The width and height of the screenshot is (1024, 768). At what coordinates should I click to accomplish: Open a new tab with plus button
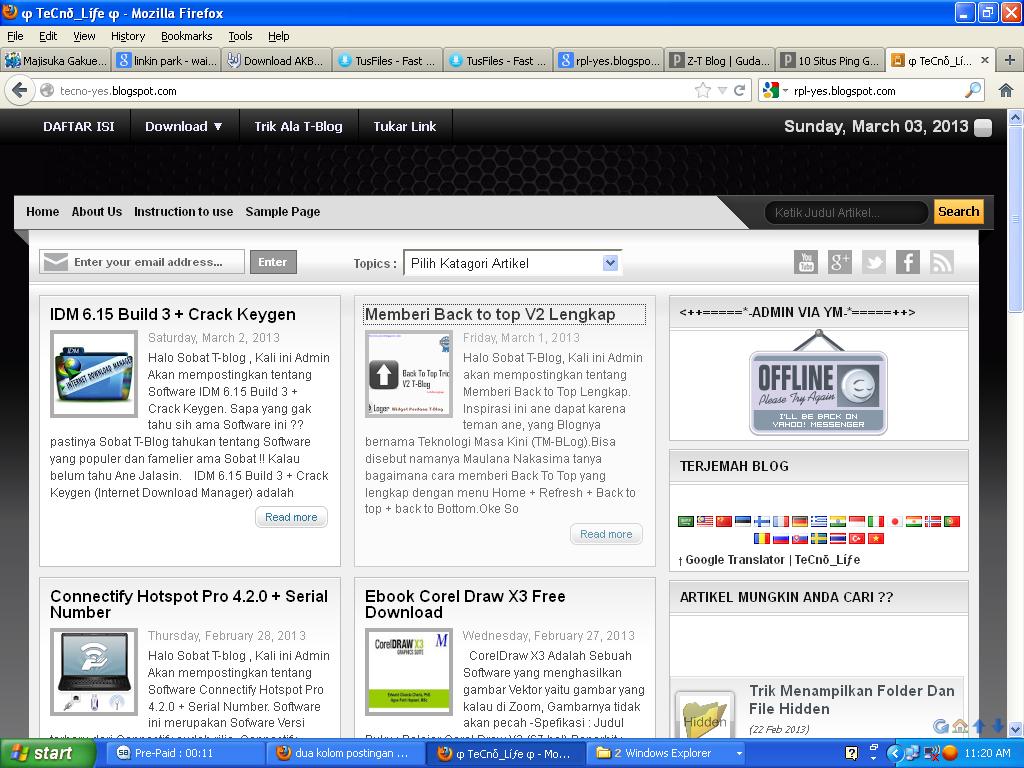[x=1010, y=60]
